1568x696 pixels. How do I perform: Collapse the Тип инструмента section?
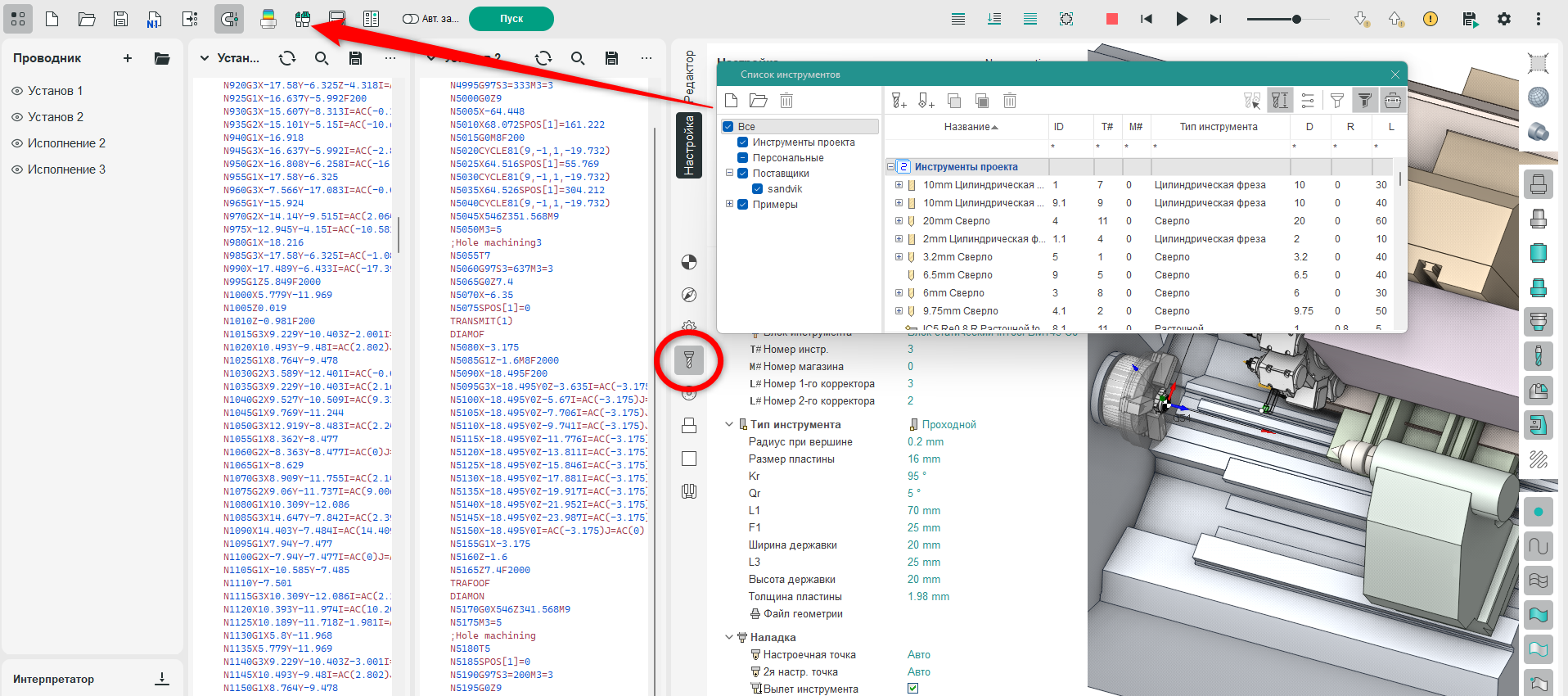tap(729, 424)
